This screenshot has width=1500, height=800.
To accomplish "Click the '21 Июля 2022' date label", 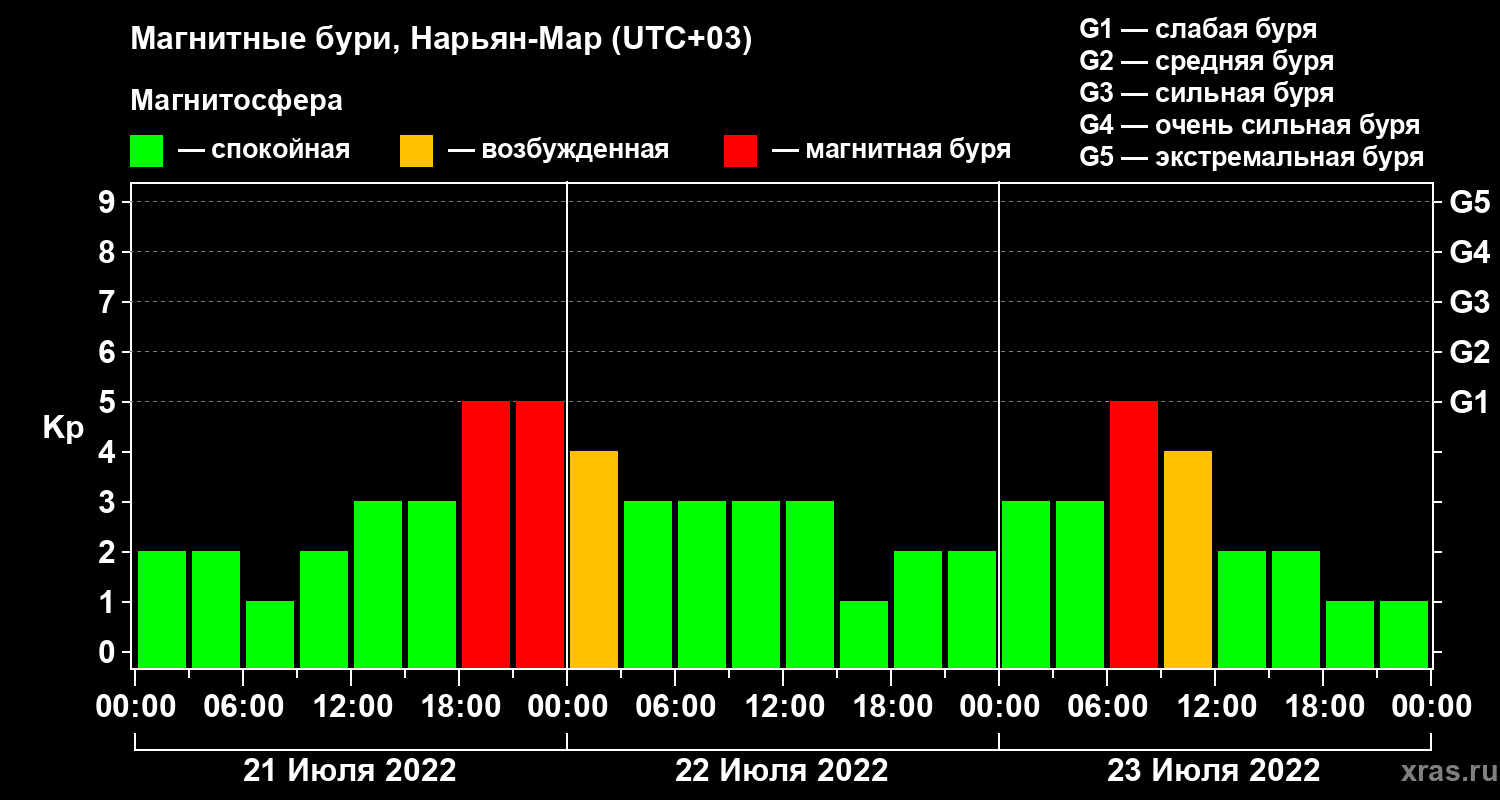I will point(350,771).
